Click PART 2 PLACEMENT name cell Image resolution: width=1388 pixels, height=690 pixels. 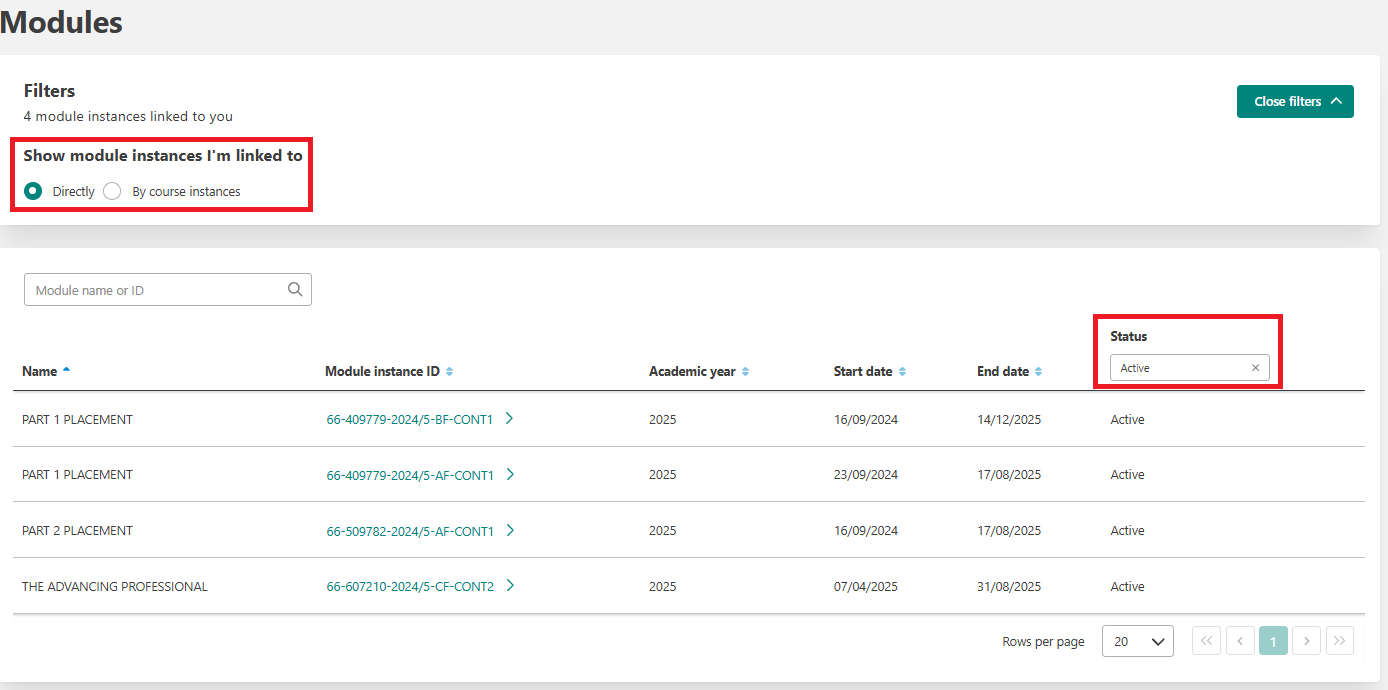coord(77,531)
